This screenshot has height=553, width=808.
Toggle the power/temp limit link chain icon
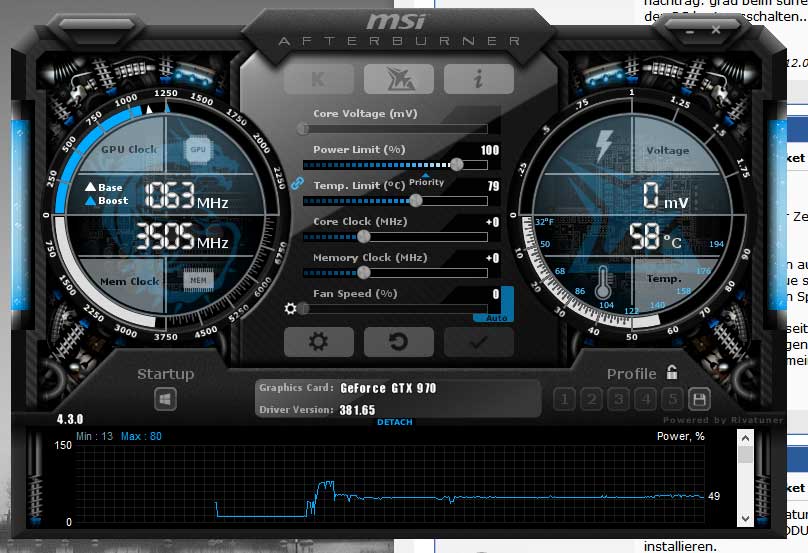click(297, 183)
